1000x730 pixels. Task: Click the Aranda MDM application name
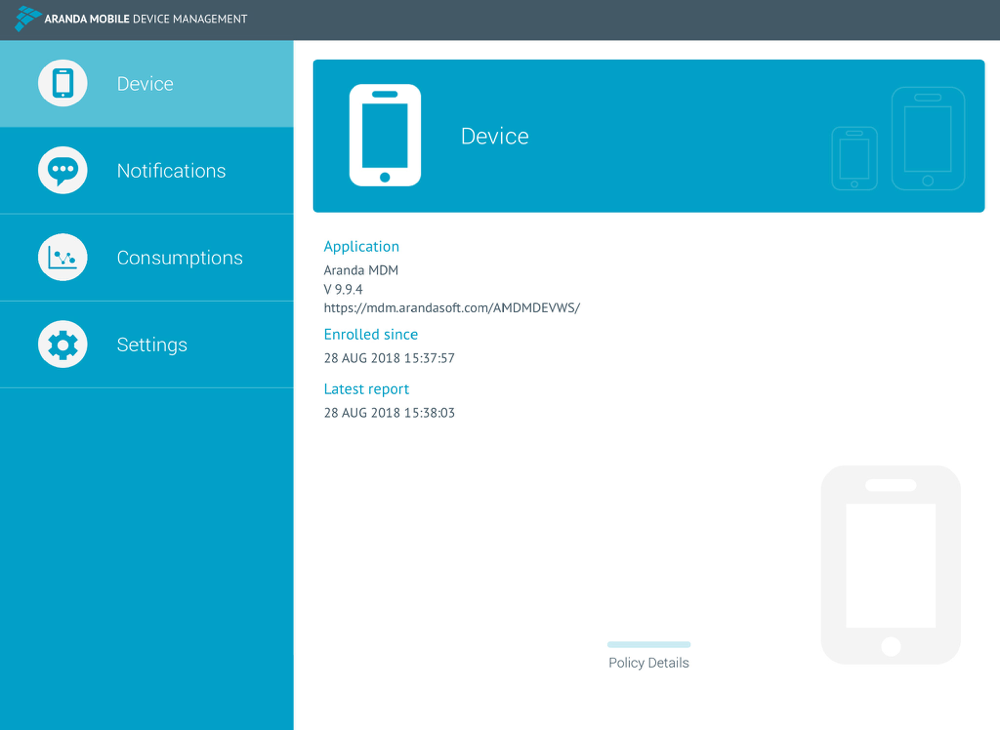click(361, 270)
